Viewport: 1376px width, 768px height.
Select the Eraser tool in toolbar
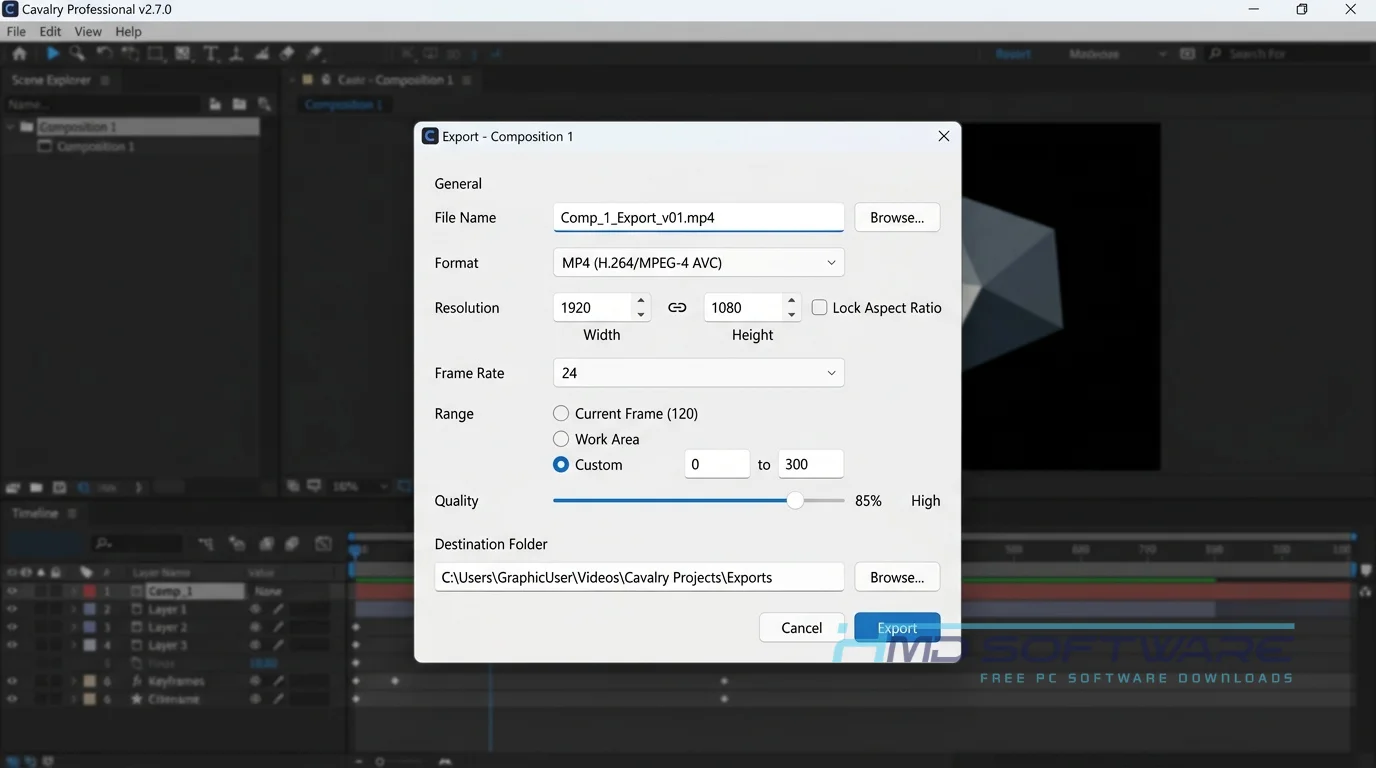287,54
